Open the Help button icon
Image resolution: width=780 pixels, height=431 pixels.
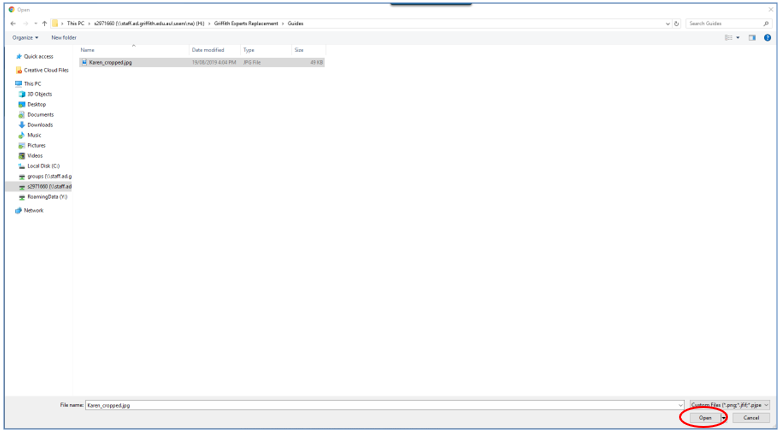[767, 37]
